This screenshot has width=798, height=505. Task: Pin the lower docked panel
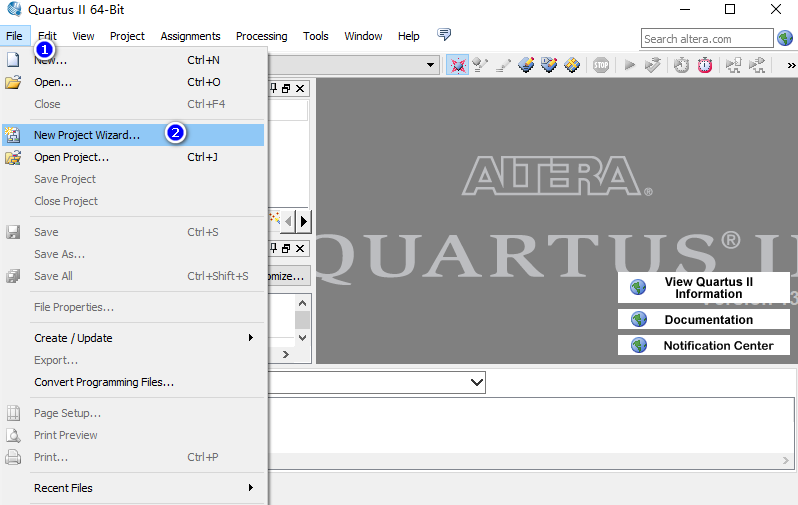tap(274, 248)
